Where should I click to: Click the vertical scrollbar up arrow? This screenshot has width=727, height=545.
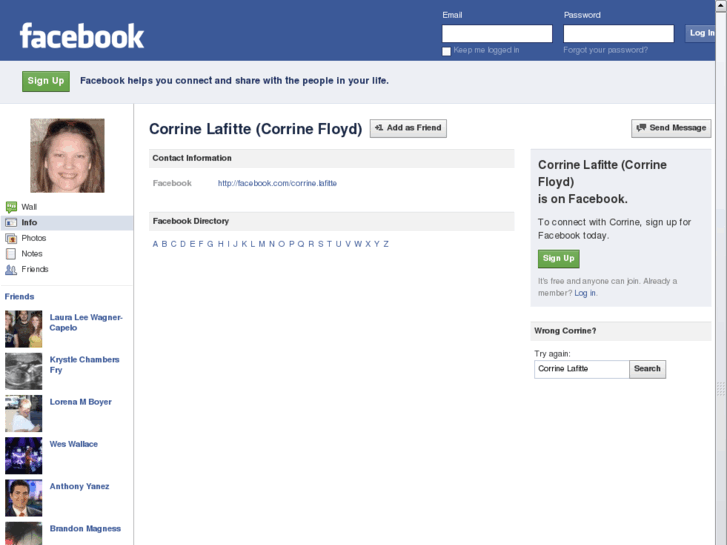[721, 5]
